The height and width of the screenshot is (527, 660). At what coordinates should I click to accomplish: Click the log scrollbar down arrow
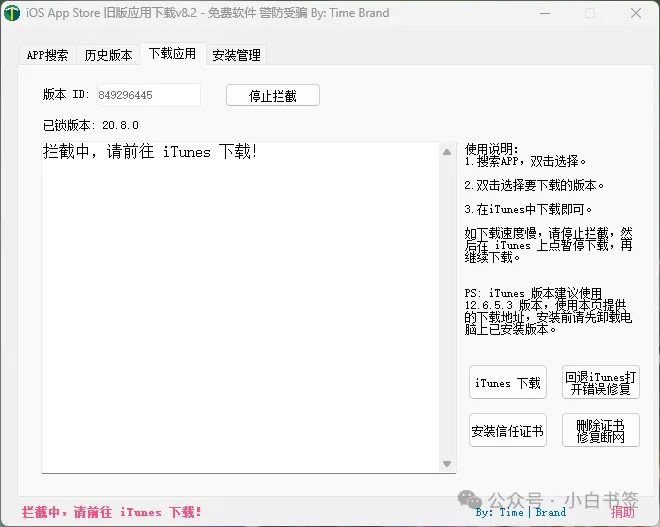pyautogui.click(x=447, y=464)
